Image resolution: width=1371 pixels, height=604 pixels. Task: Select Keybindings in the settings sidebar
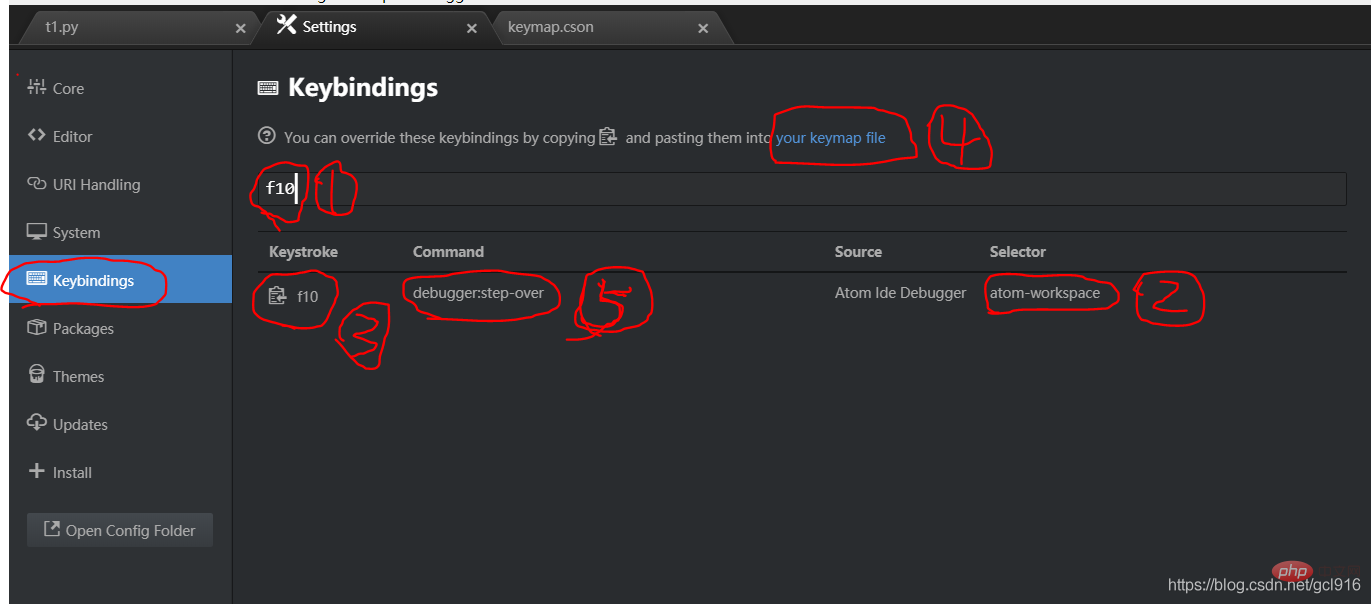[x=120, y=279]
